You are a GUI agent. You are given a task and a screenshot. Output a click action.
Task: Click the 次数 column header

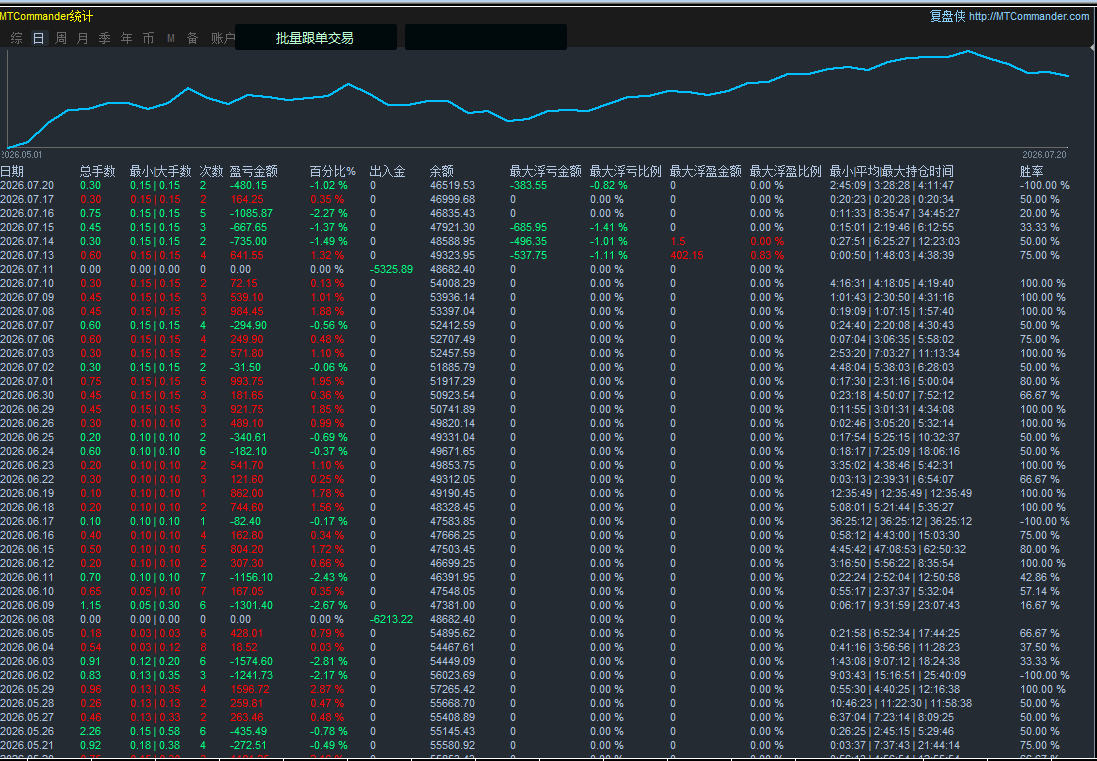211,171
